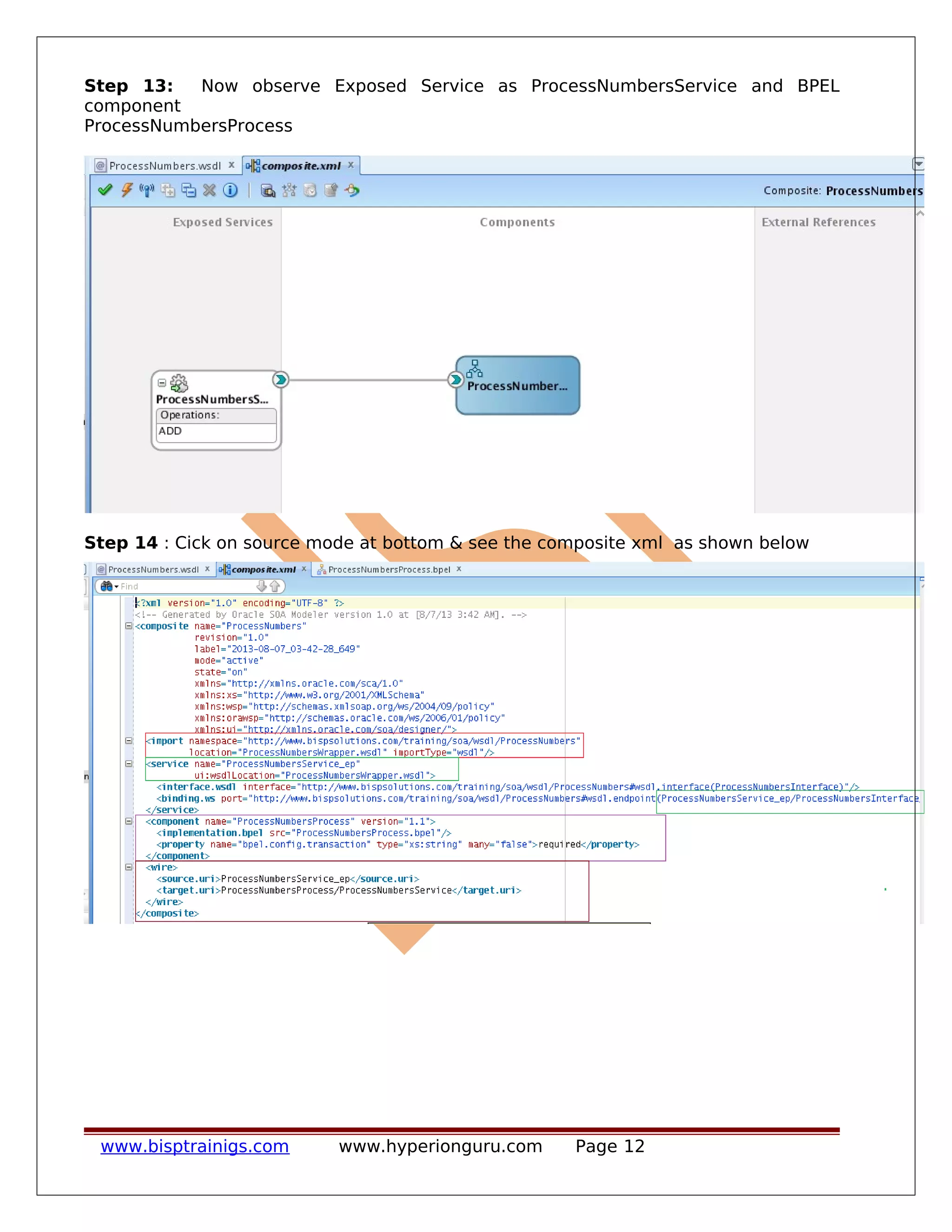Image resolution: width=952 pixels, height=1232 pixels.
Task: Click the remove-overlapping-squares icon in the toolbar
Action: click(x=189, y=190)
